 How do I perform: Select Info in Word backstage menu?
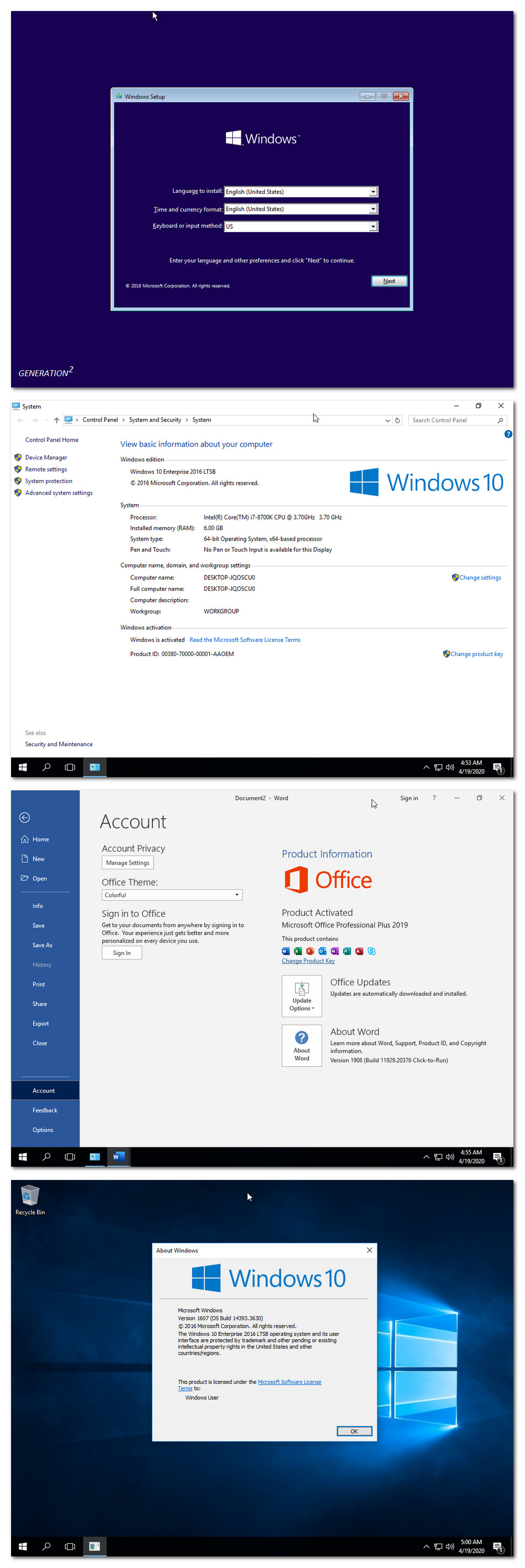(x=38, y=906)
